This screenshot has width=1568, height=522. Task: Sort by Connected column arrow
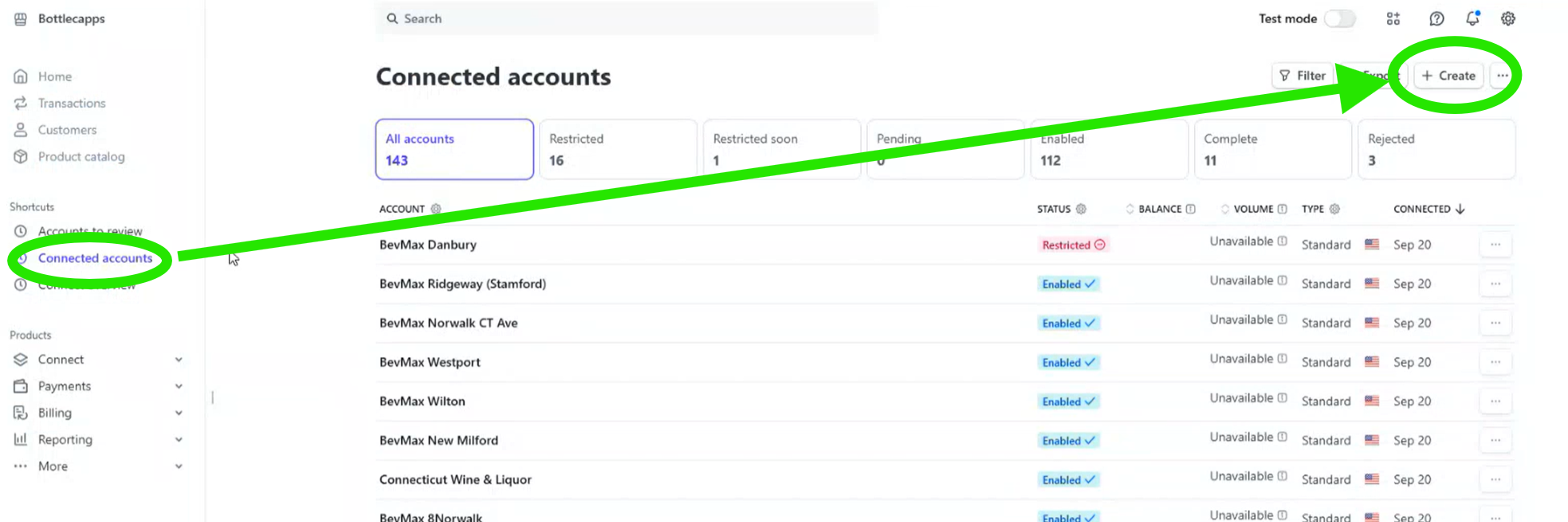pyautogui.click(x=1460, y=209)
